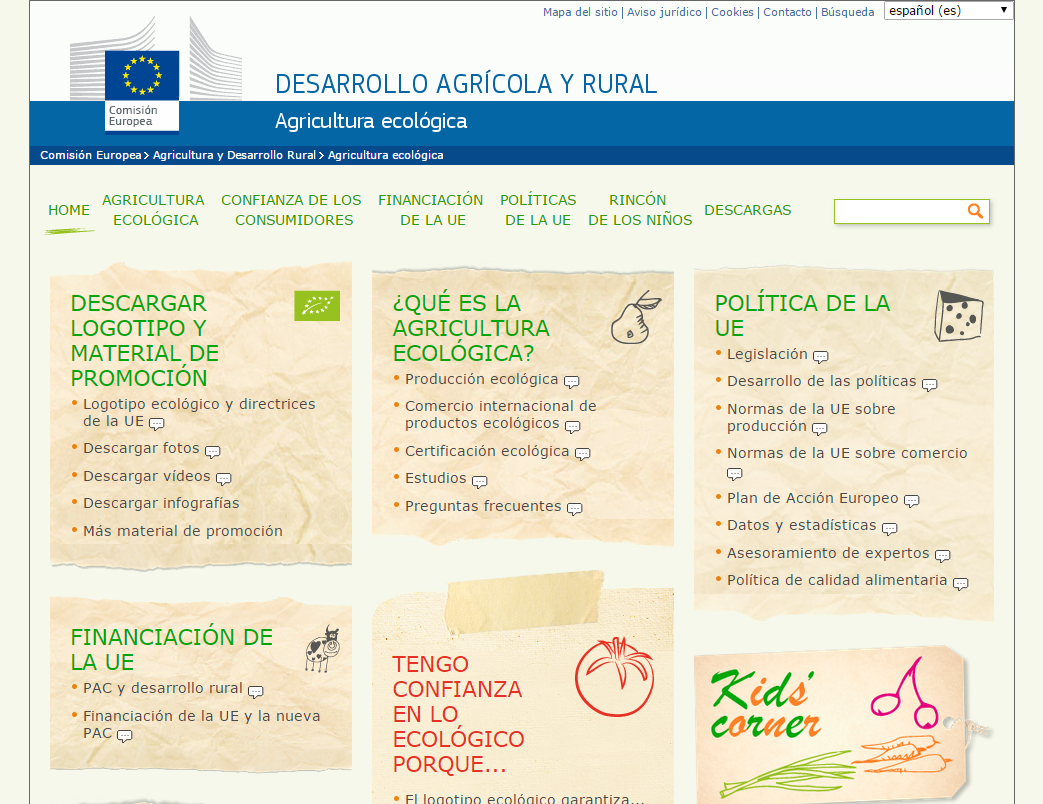Click the cow icon beside Financiación de la UE
The width and height of the screenshot is (1043, 804).
(x=322, y=649)
